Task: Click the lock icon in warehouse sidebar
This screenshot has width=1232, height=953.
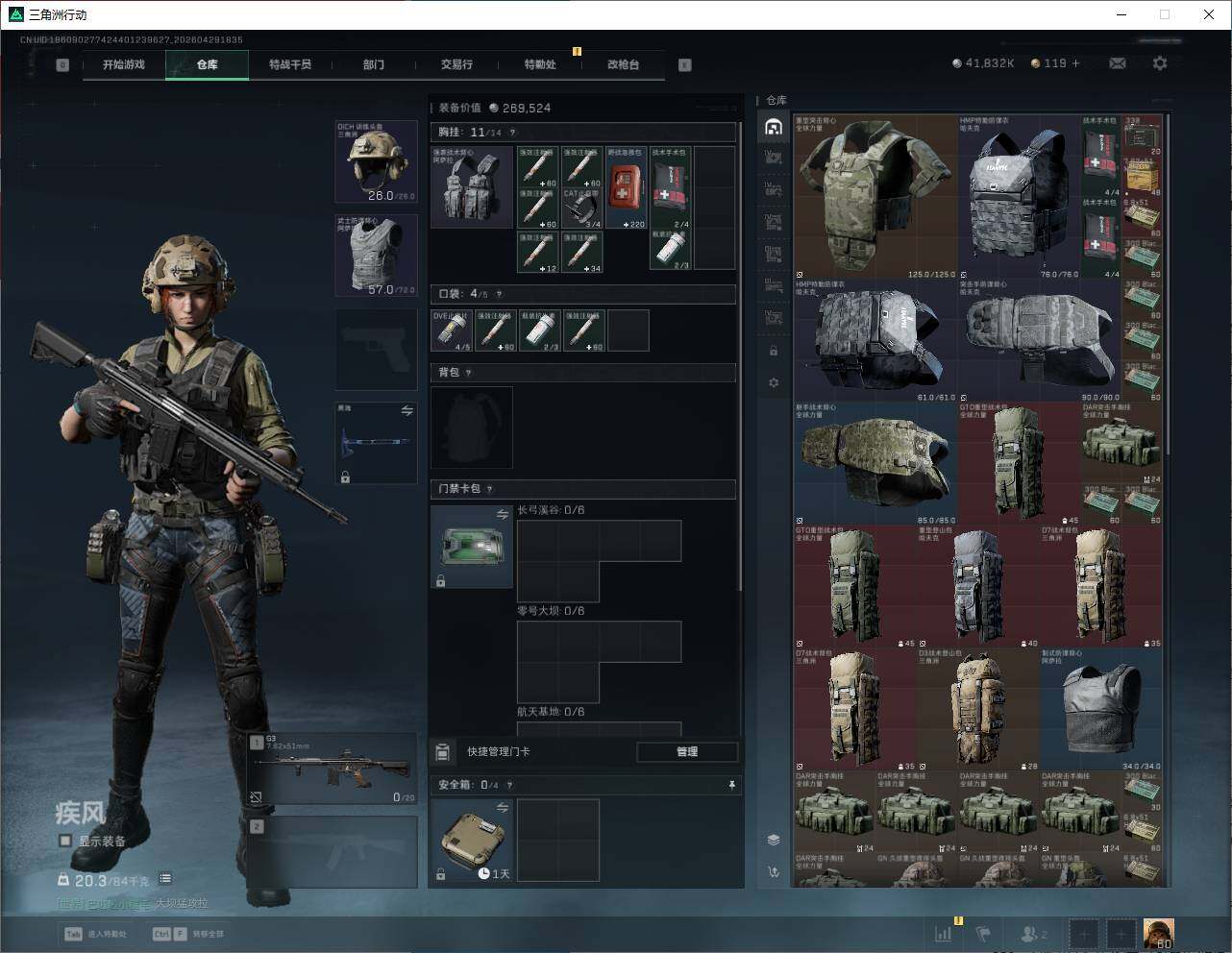Action: tap(774, 351)
